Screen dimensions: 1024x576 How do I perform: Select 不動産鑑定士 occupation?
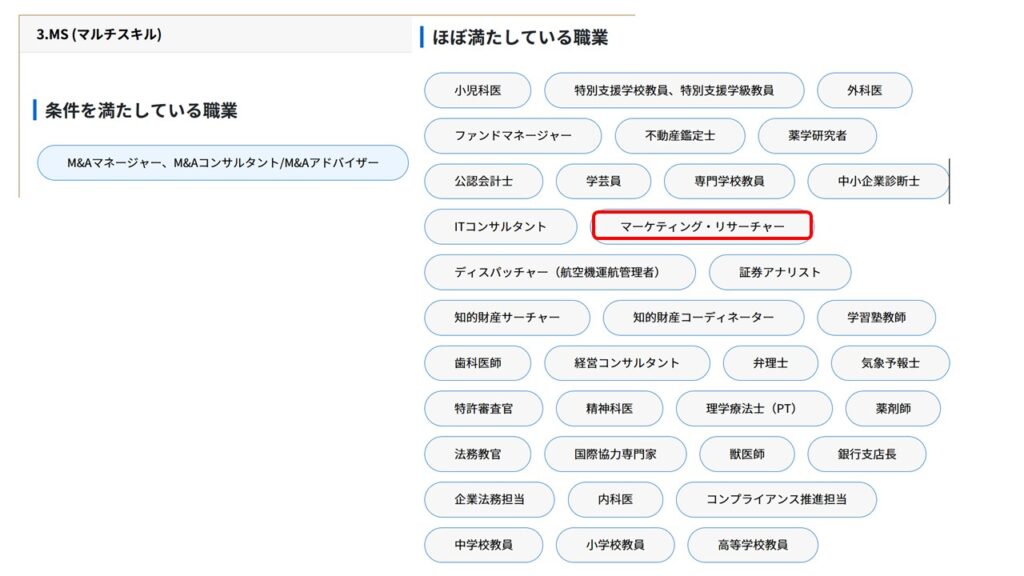(680, 136)
